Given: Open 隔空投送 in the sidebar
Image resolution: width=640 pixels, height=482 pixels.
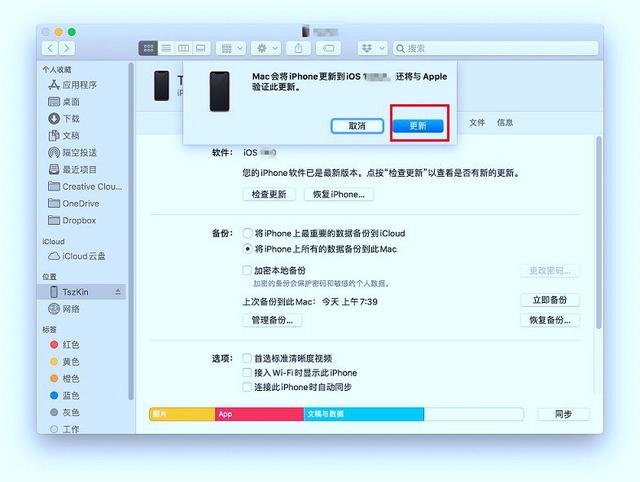Looking at the screenshot, I should [73, 153].
